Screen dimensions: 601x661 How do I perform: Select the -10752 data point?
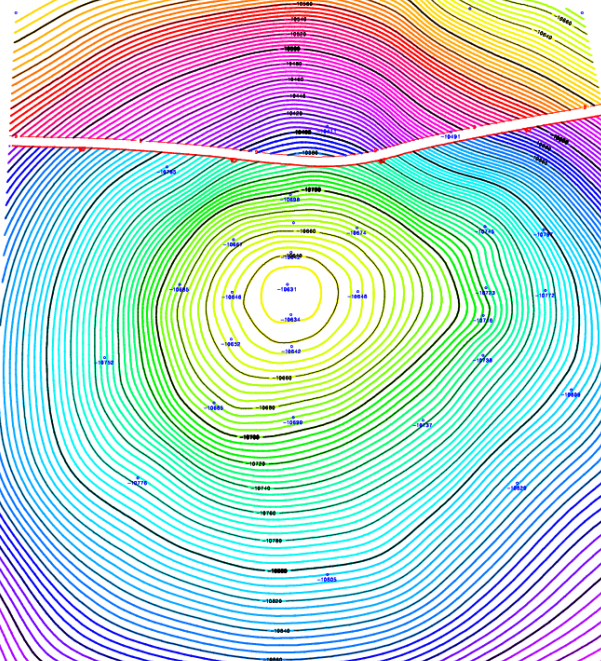click(104, 362)
